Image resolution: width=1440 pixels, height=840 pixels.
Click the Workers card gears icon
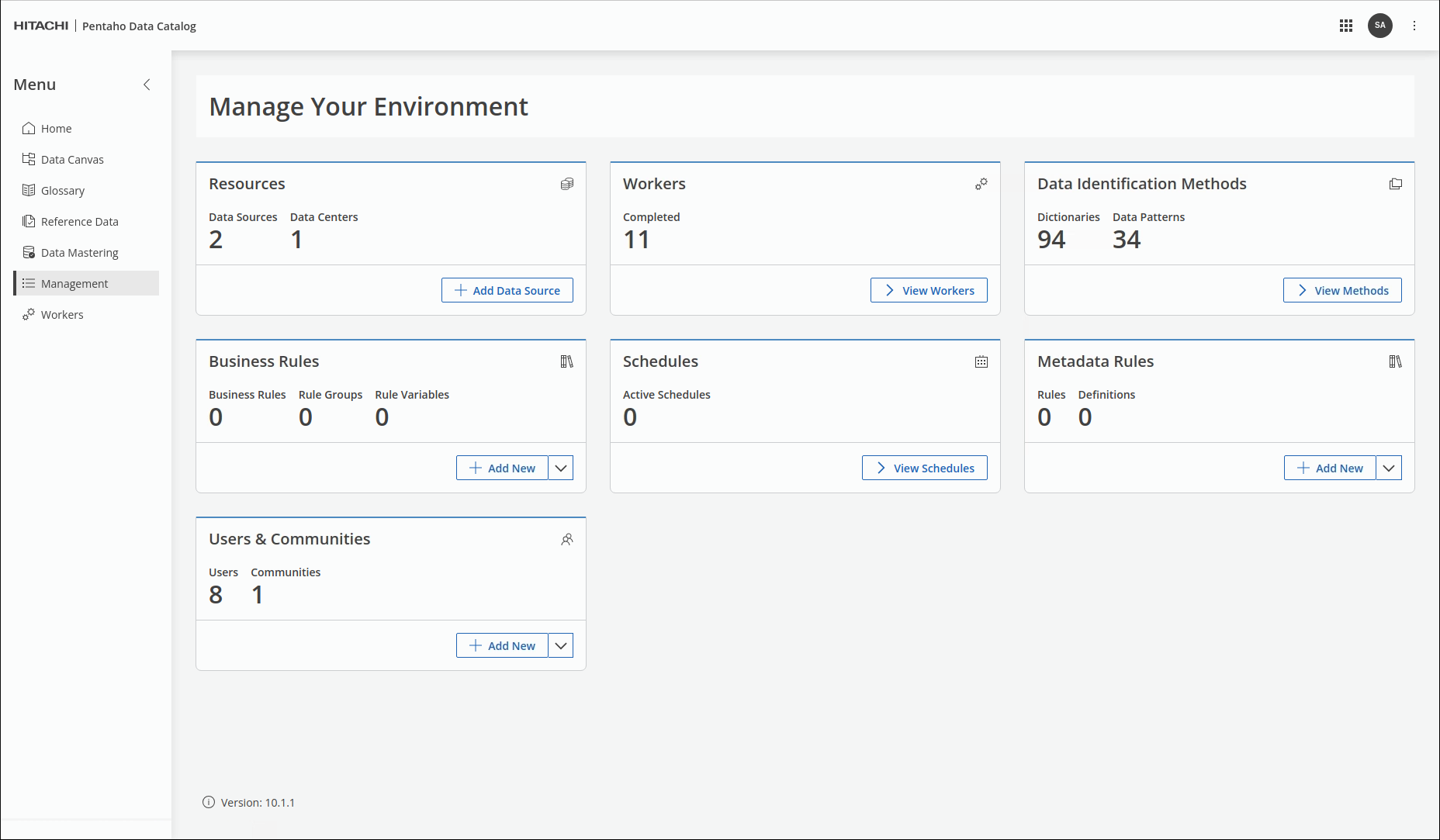981,184
